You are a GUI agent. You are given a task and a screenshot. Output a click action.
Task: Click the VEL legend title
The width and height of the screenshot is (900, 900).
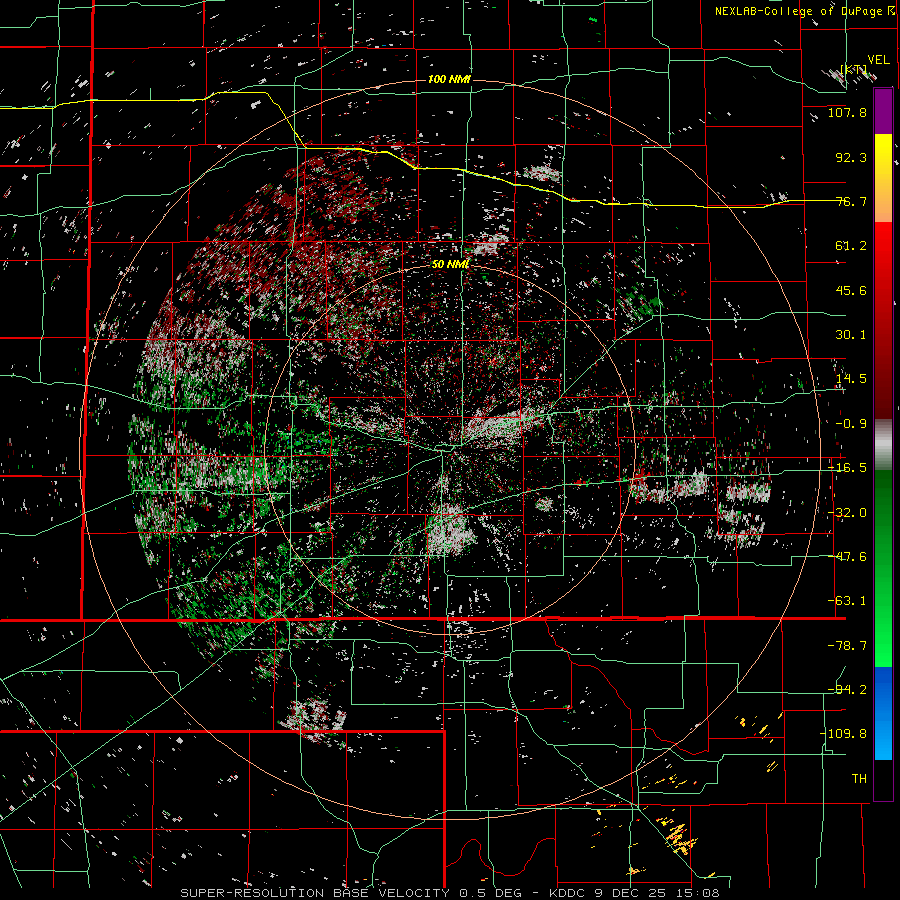[x=878, y=60]
